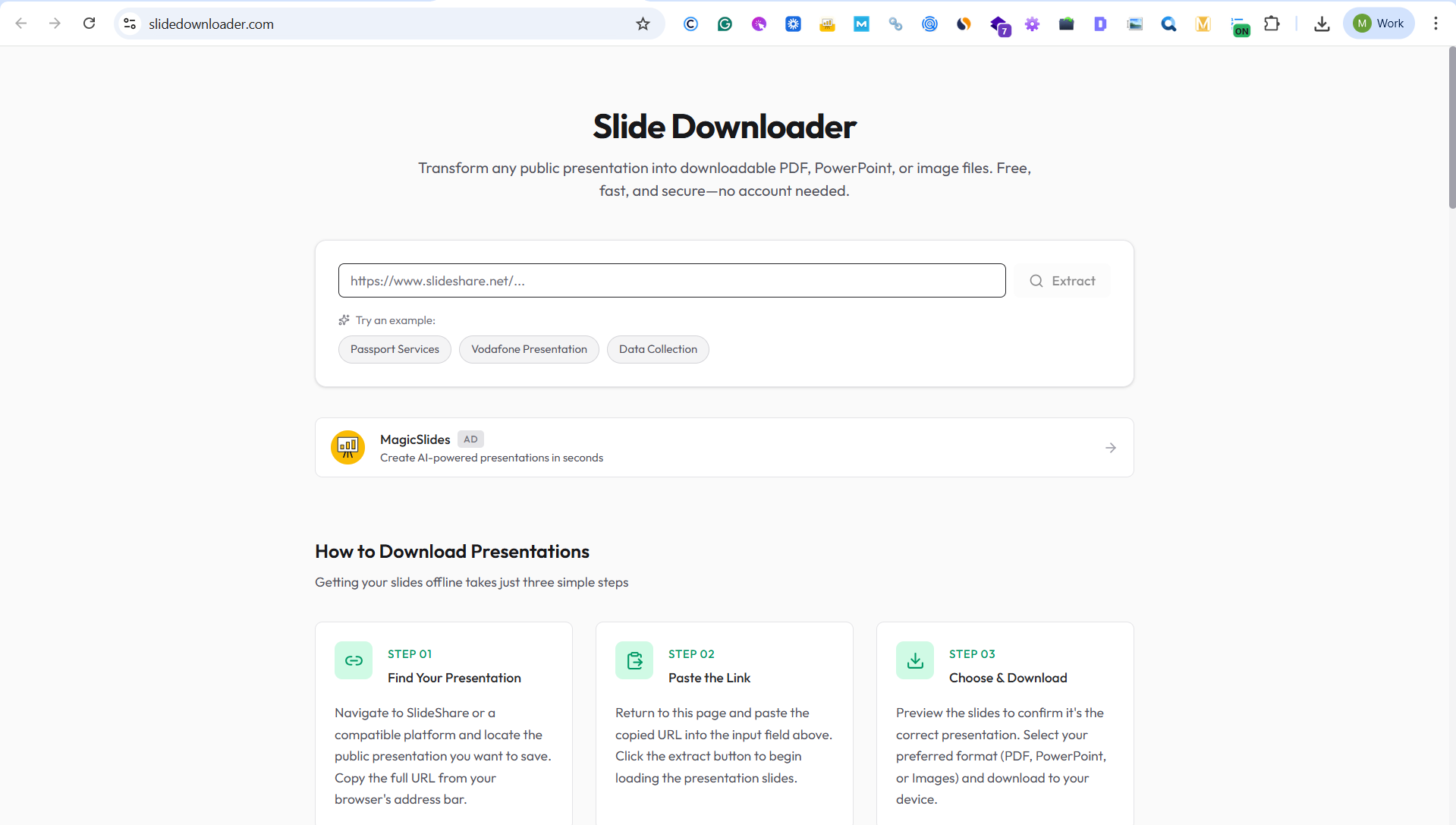Image resolution: width=1456 pixels, height=825 pixels.
Task: Open the MagicSlides extension in toolbar
Action: 827,24
